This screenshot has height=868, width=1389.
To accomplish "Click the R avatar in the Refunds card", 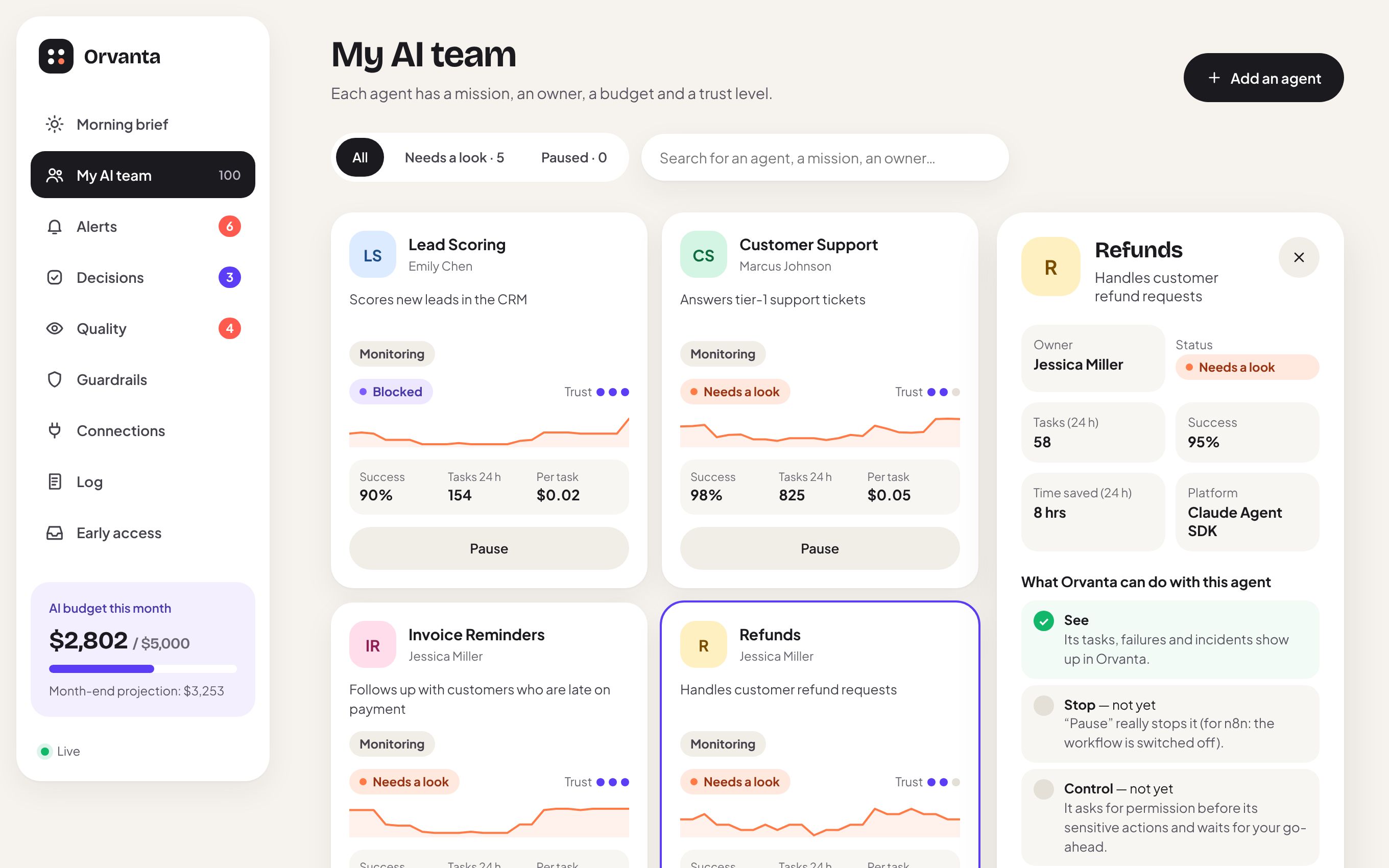I will 703,644.
